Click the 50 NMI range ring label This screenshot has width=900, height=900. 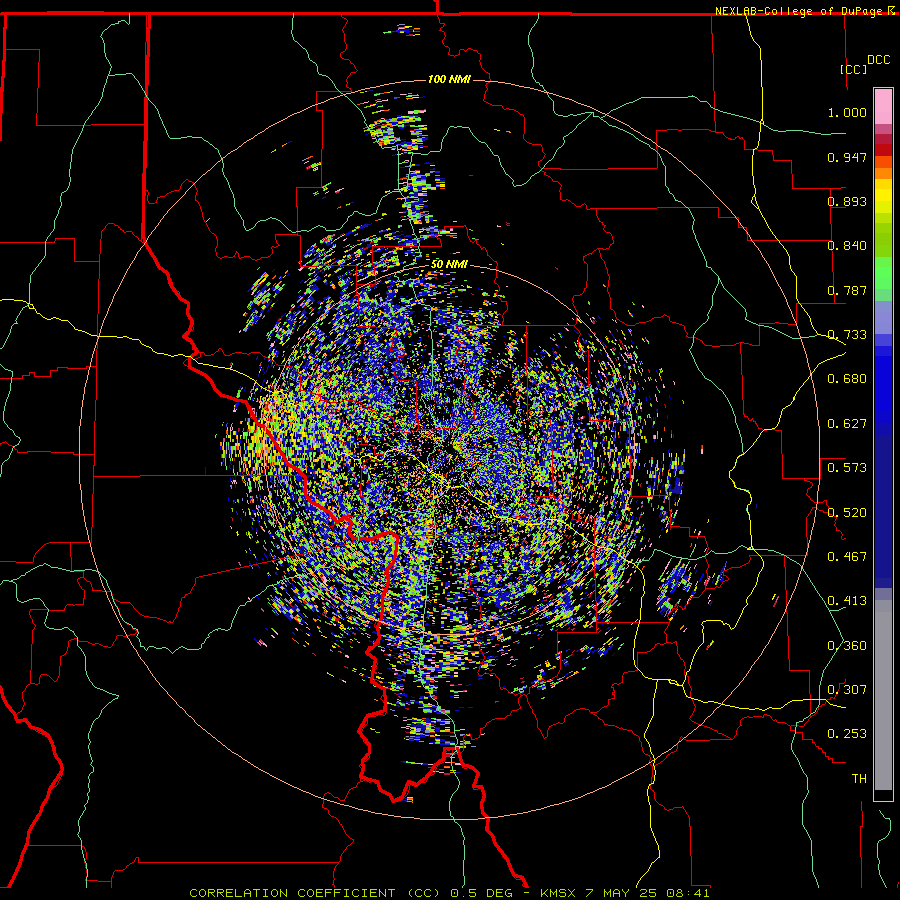pyautogui.click(x=449, y=264)
